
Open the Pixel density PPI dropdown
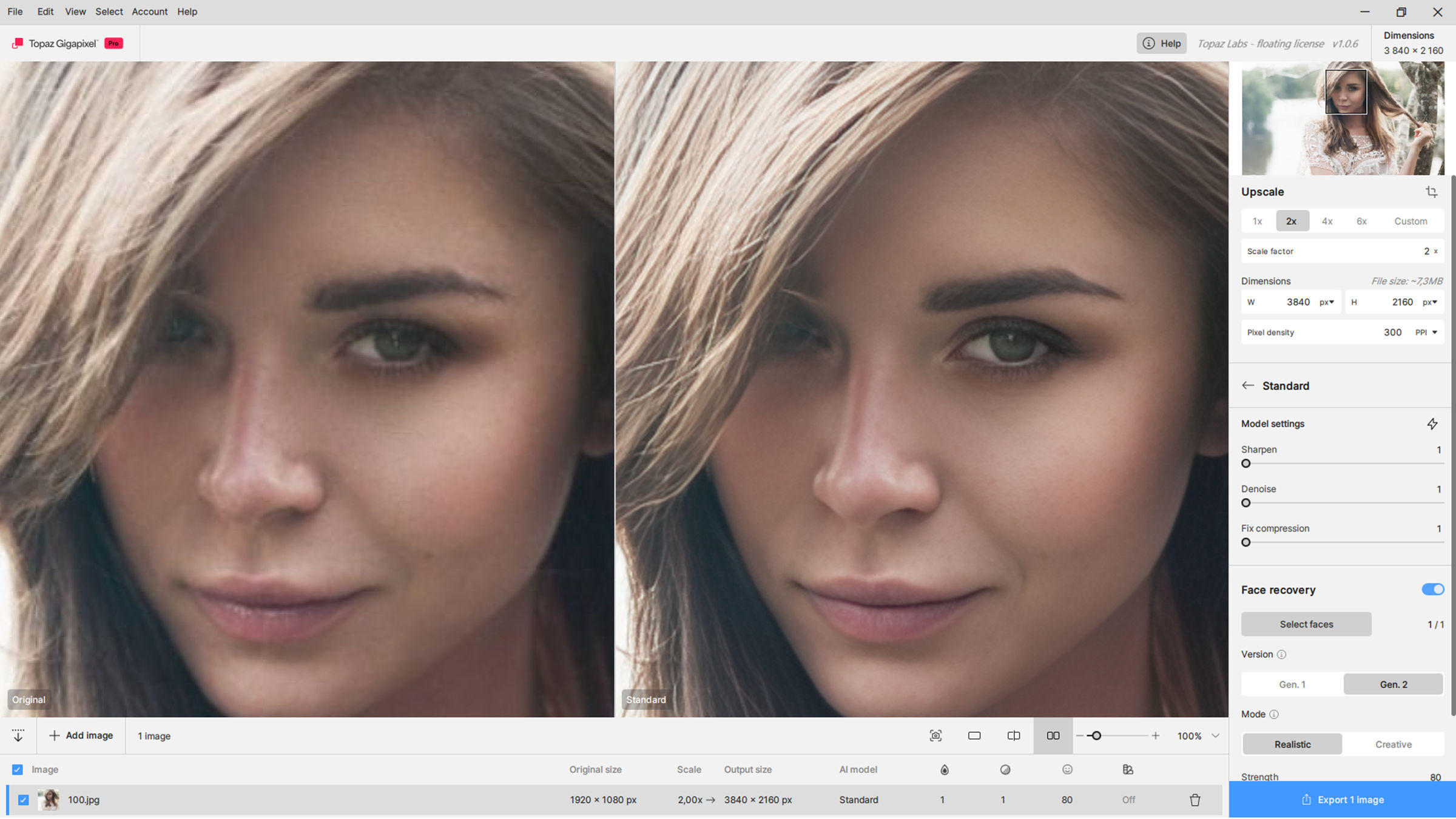click(1425, 332)
